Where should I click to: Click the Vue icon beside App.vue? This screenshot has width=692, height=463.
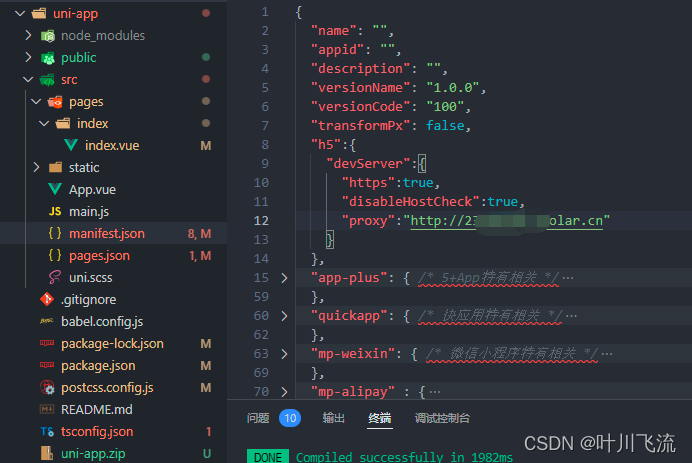(55, 189)
